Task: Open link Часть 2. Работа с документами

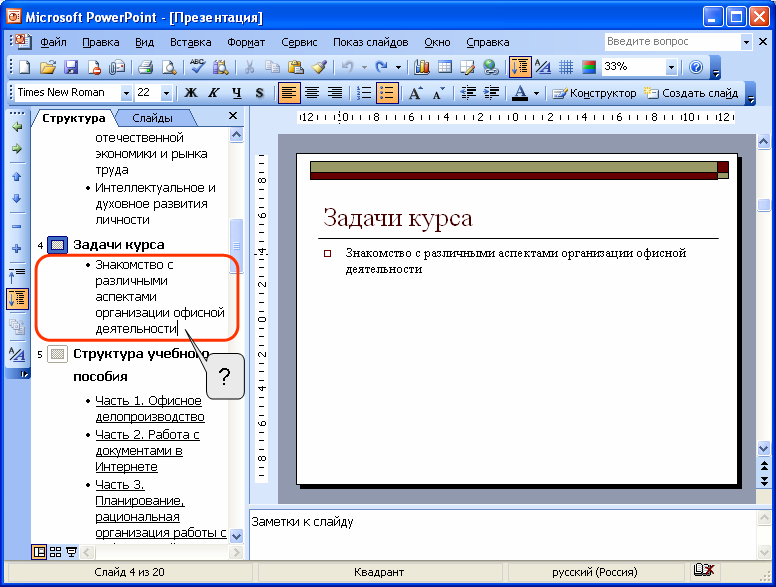Action: point(147,450)
